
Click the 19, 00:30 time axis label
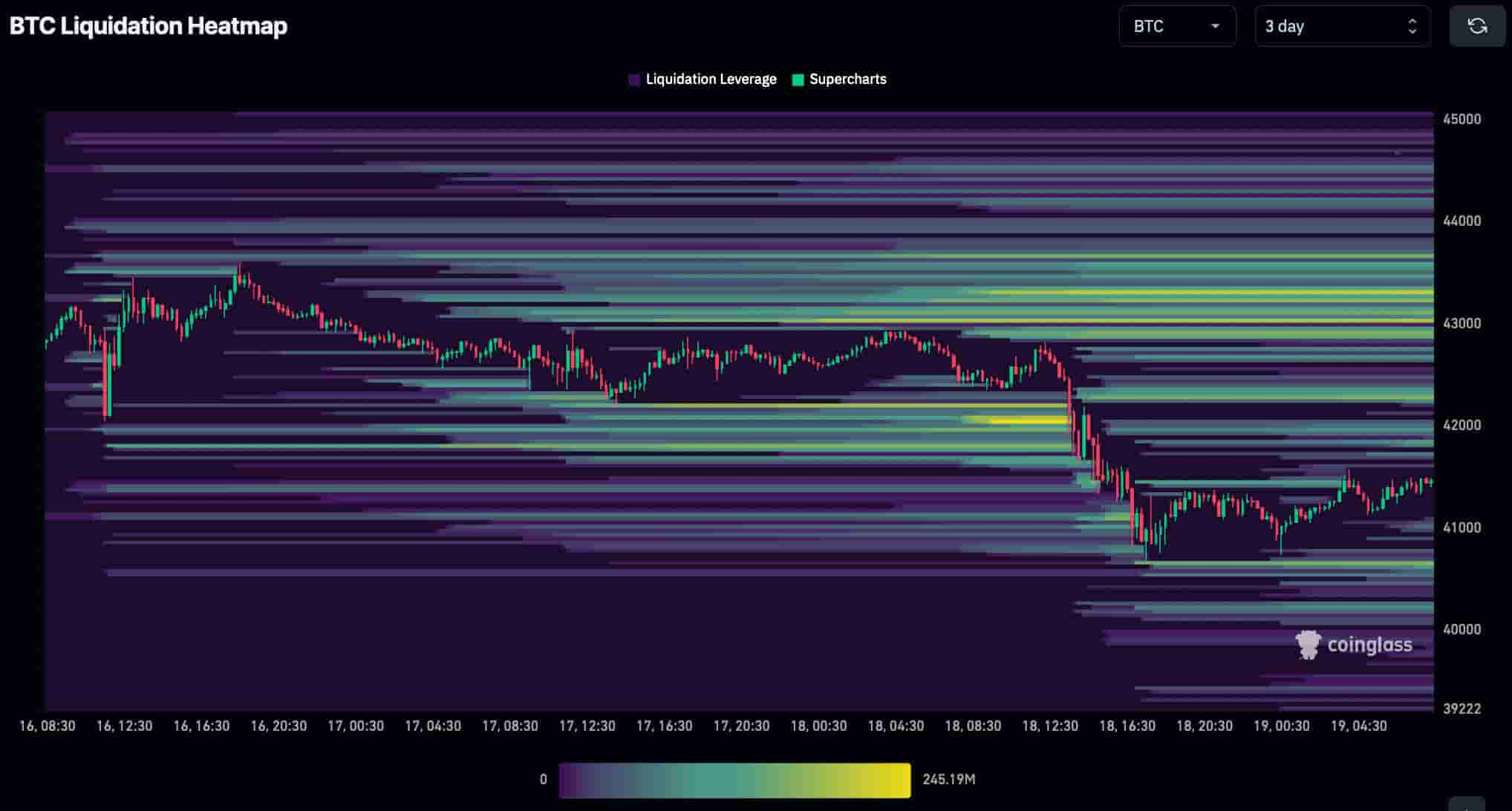(x=1282, y=726)
